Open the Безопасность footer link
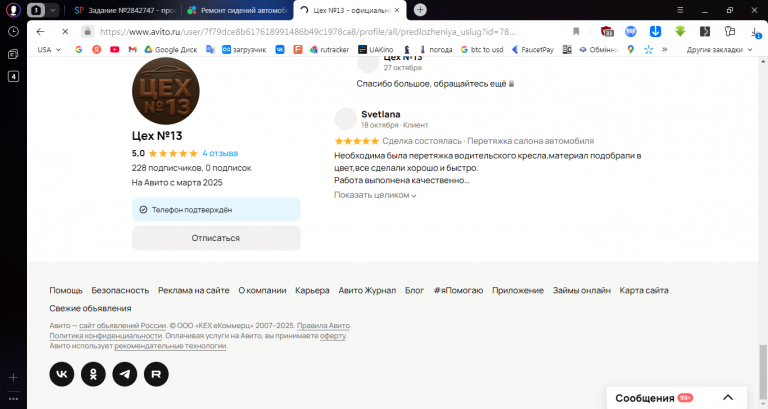 pyautogui.click(x=120, y=290)
